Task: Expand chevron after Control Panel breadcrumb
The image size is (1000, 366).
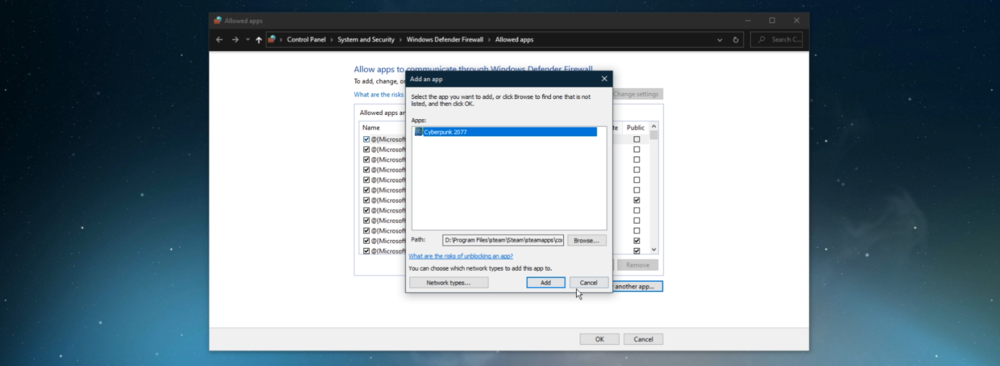Action: click(332, 40)
